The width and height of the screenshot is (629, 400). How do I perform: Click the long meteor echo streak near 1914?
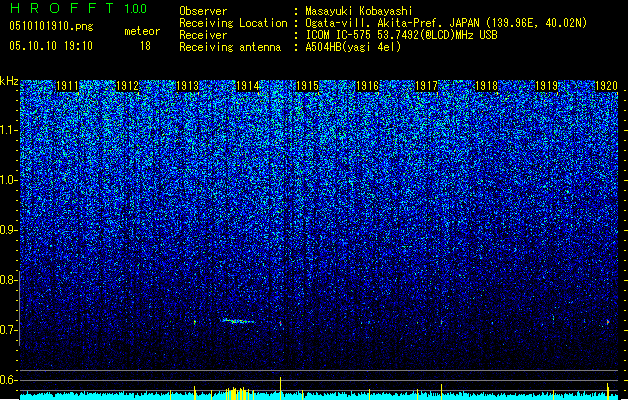click(238, 321)
